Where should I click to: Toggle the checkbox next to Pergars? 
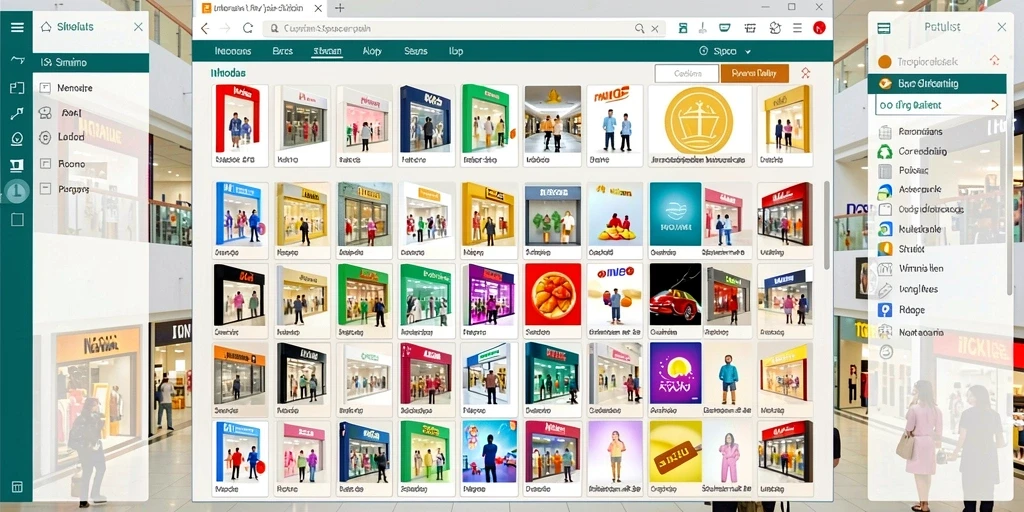click(45, 189)
